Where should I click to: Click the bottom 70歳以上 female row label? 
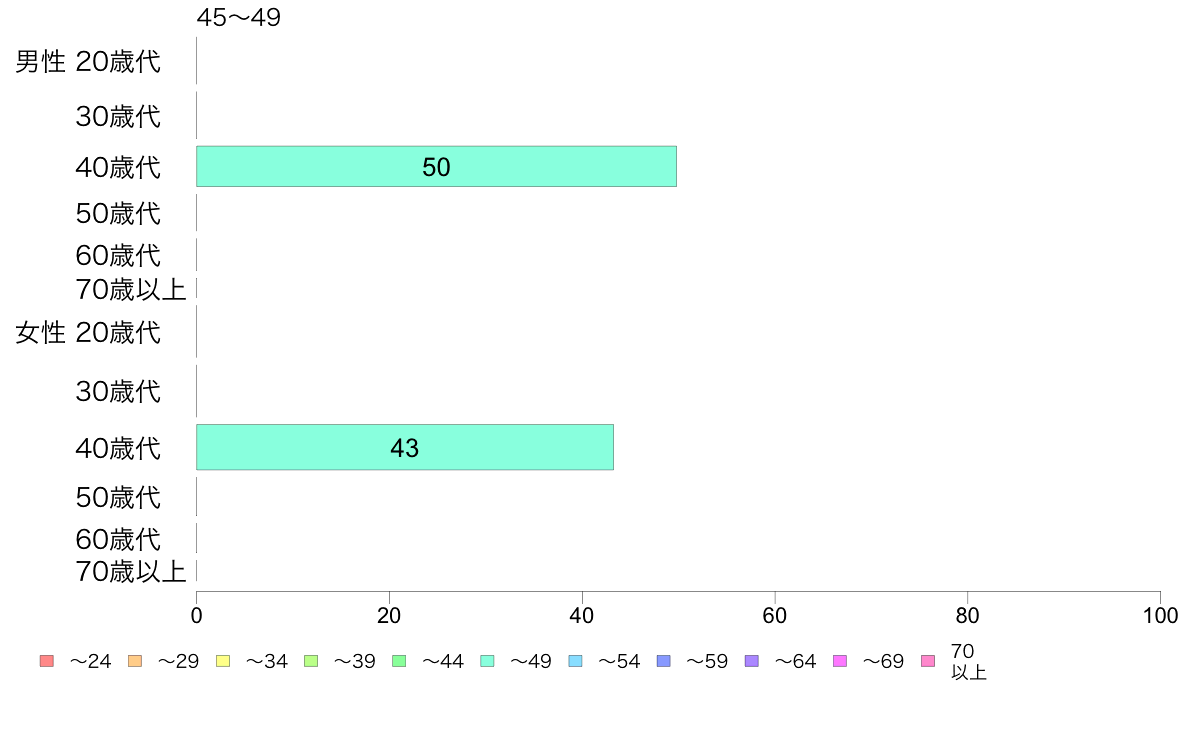click(x=130, y=571)
